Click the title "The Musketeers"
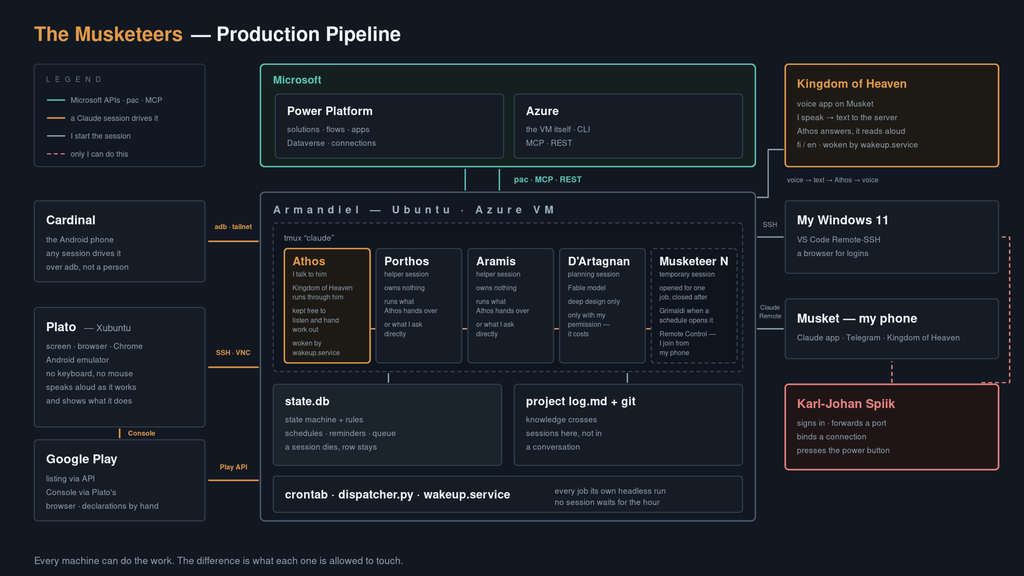 click(x=108, y=35)
